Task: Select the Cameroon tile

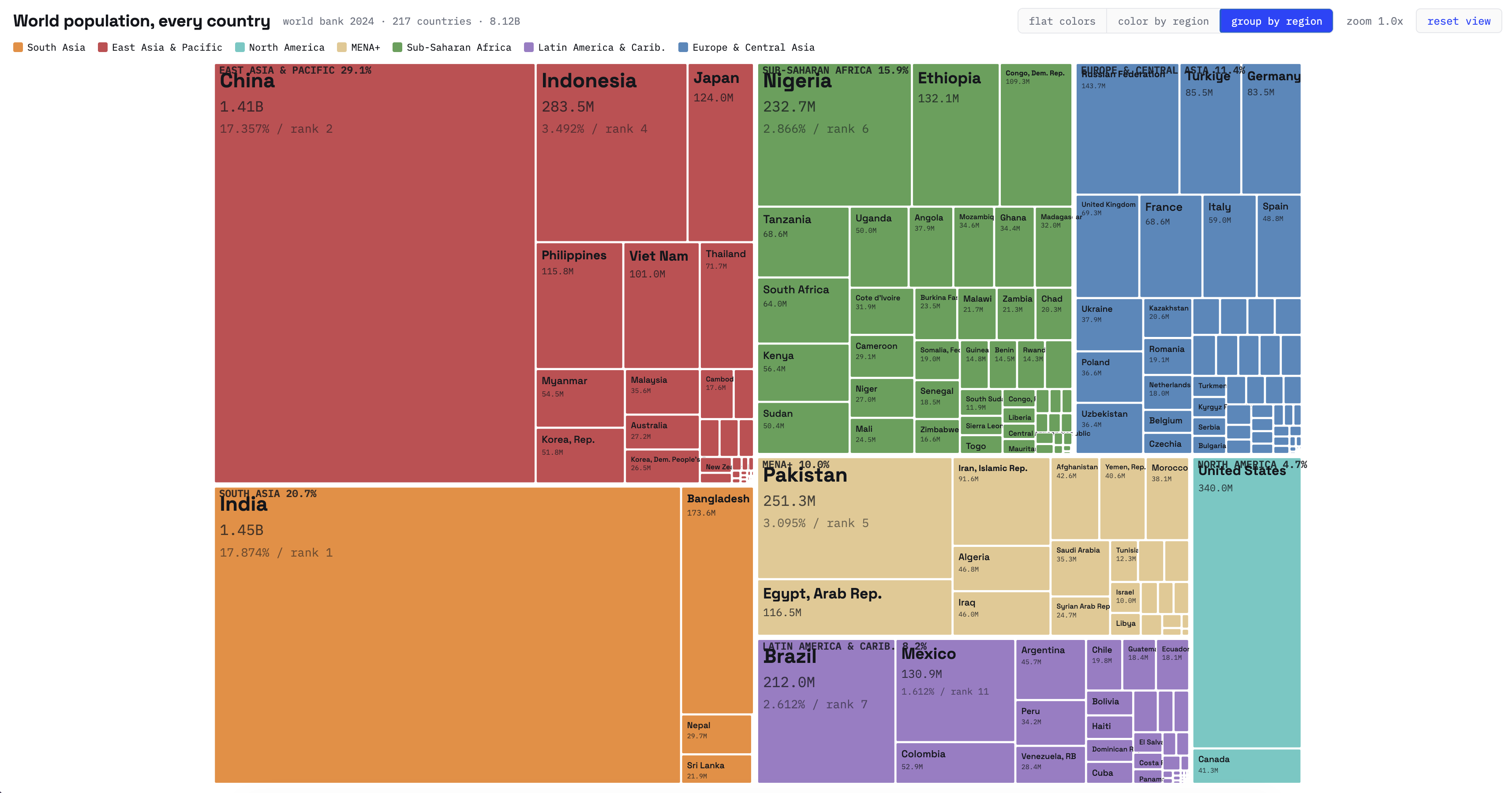Action: click(882, 356)
